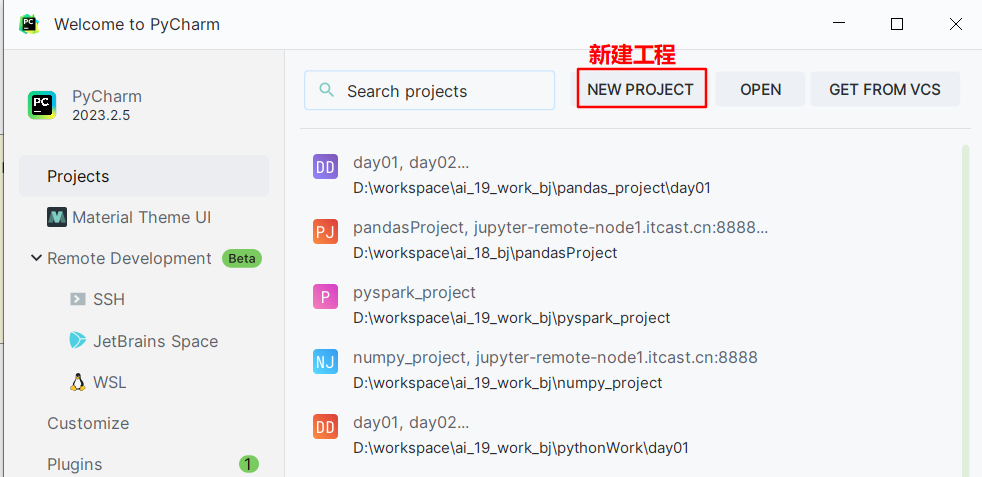Image resolution: width=982 pixels, height=477 pixels.
Task: Click GET FROM VCS button
Action: pos(885,90)
